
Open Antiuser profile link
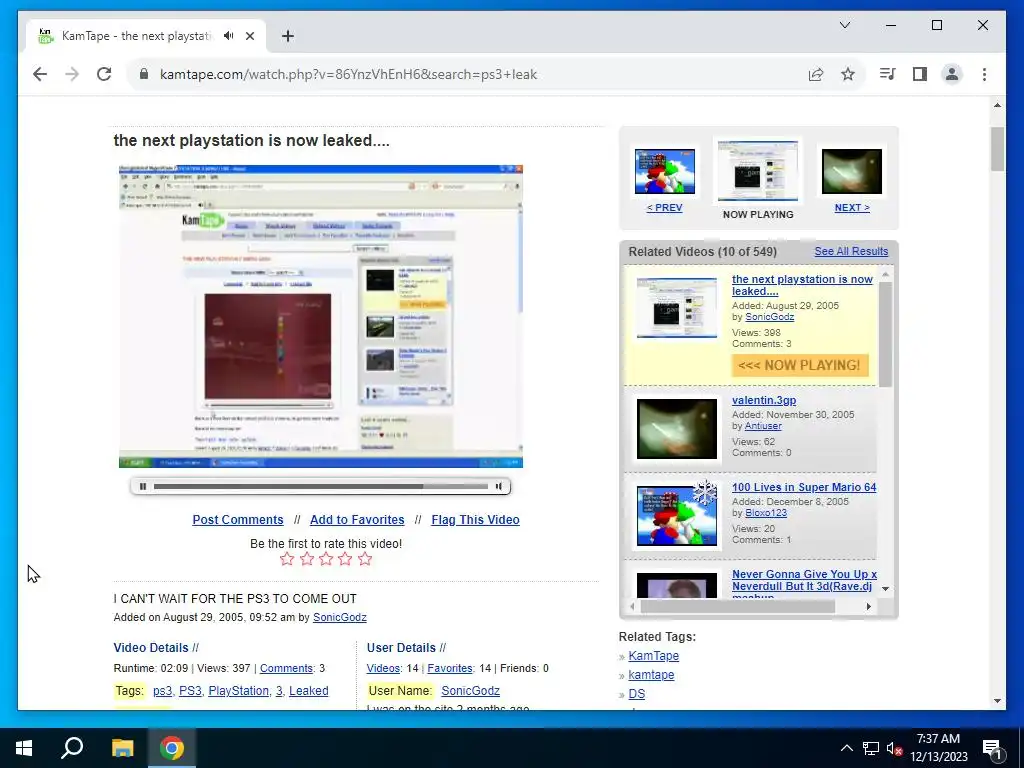[763, 426]
